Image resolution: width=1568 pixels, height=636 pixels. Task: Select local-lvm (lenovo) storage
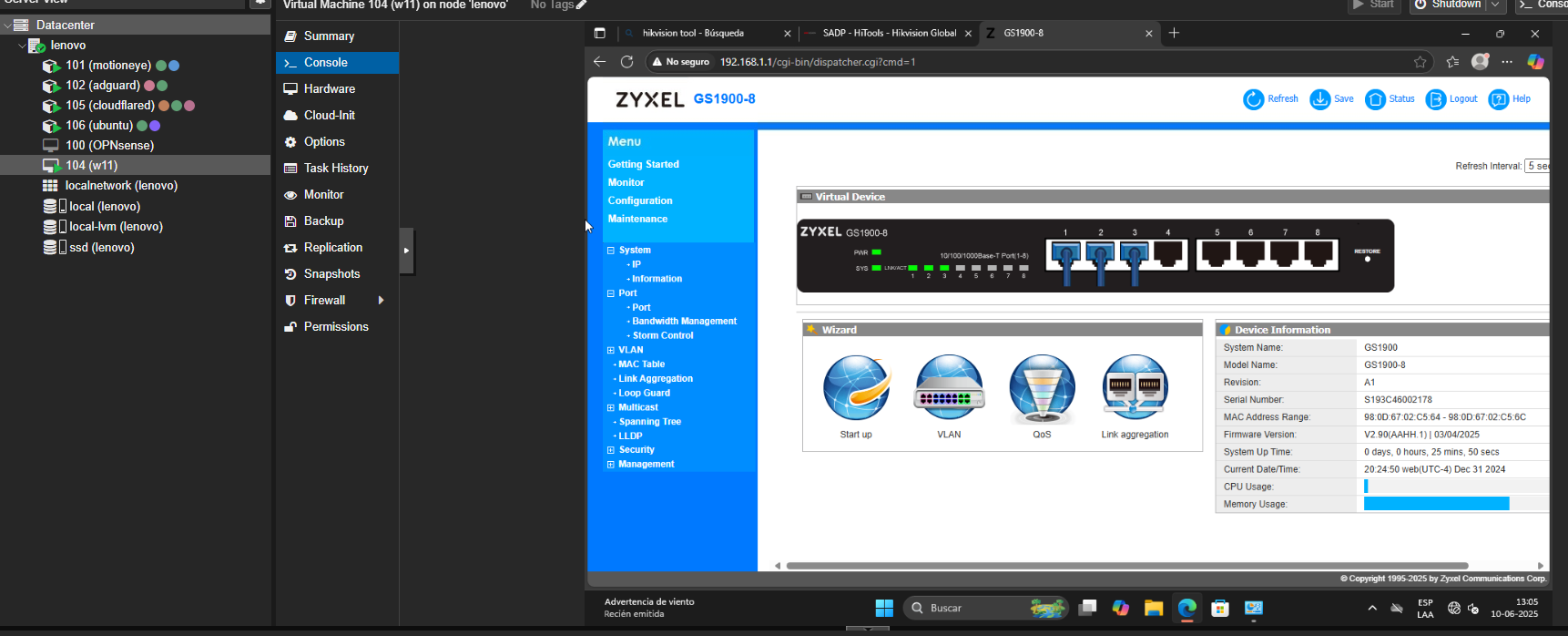[x=135, y=227]
